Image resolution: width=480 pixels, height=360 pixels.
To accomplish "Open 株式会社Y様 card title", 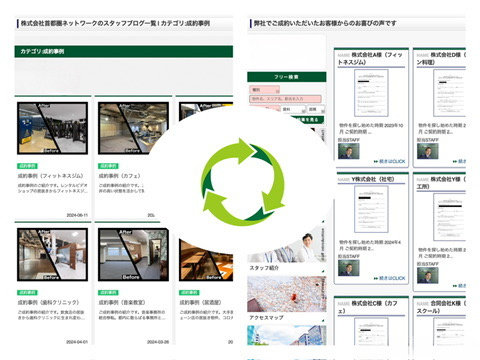I will [x=441, y=183].
